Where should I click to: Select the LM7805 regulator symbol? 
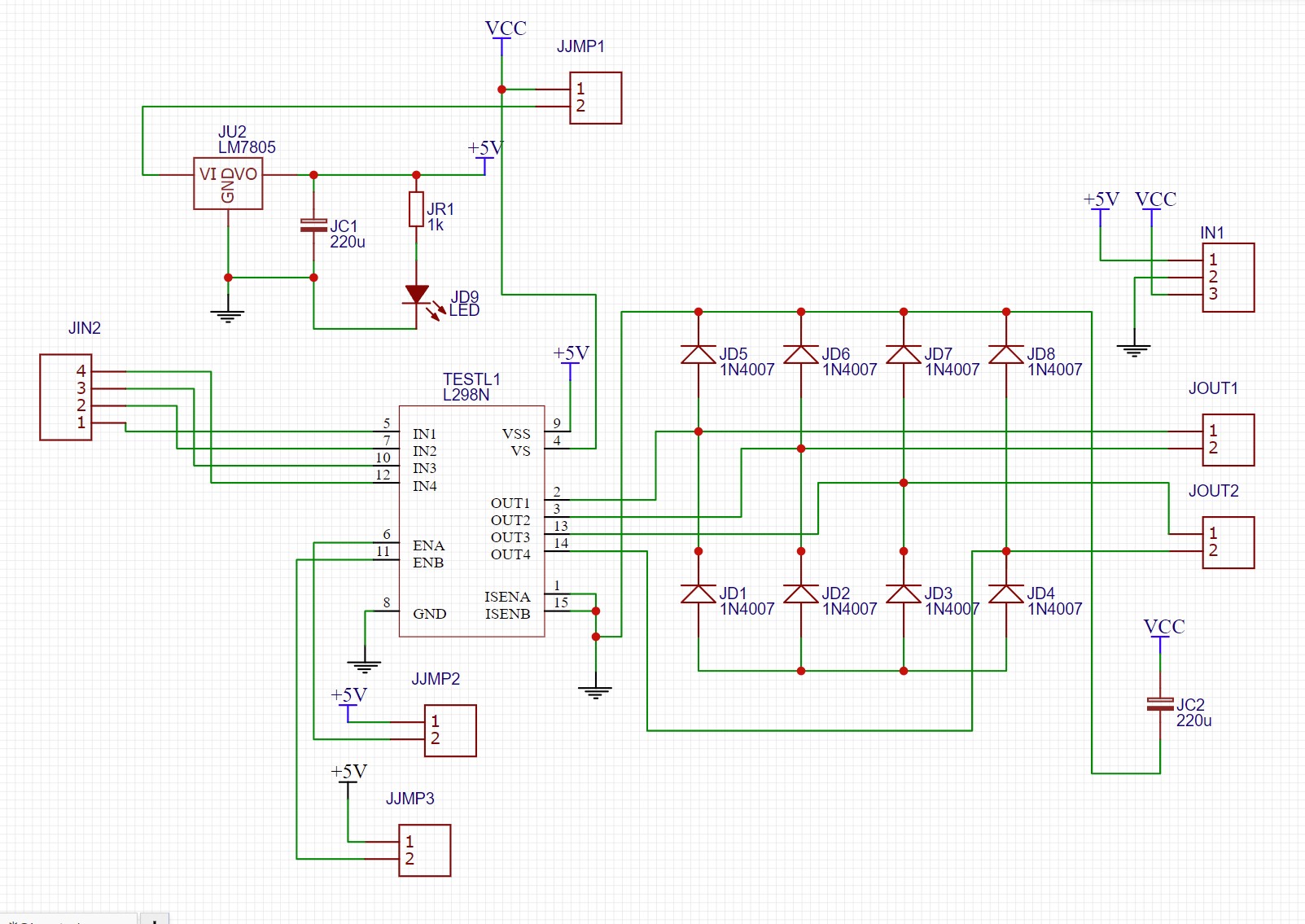pos(228,183)
